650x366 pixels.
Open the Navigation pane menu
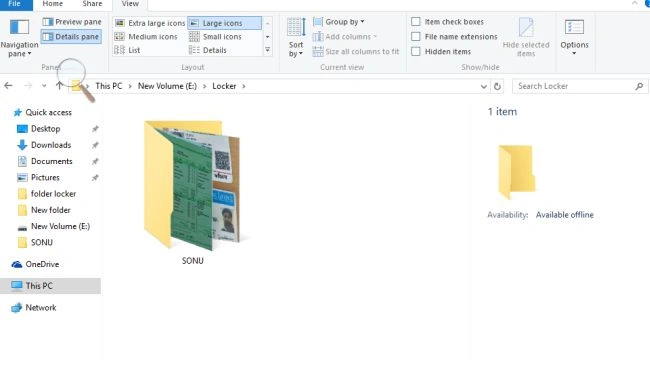pos(19,38)
